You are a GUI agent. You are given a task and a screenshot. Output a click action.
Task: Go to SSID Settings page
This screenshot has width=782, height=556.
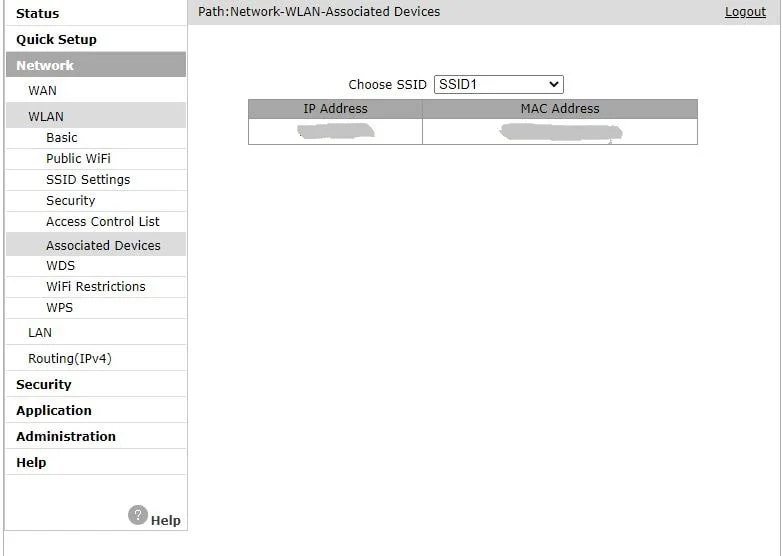point(88,180)
